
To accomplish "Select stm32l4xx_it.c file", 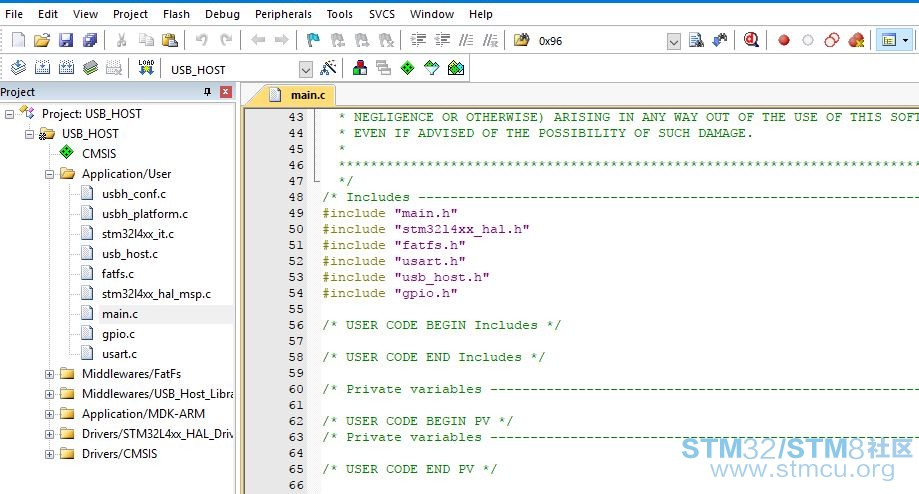I will click(138, 234).
